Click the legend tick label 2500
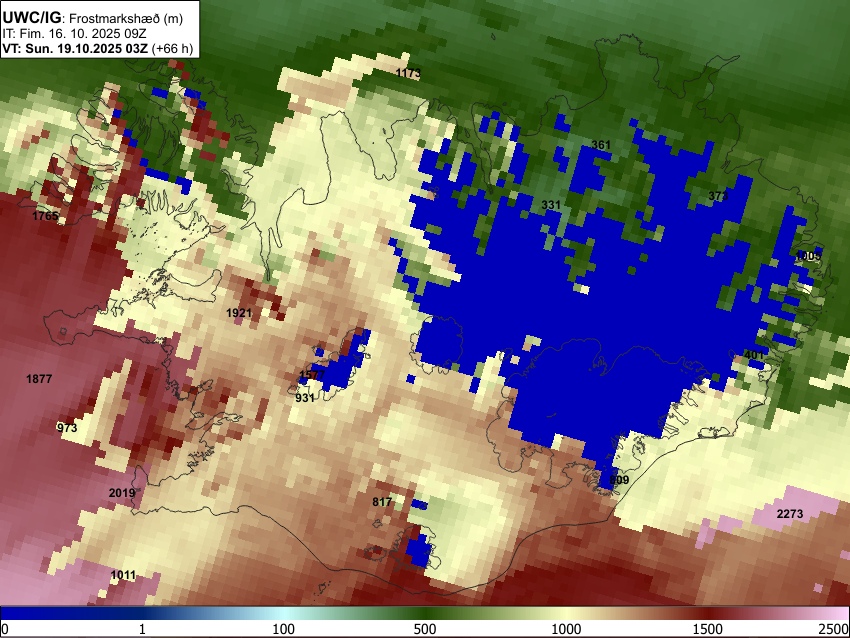 pyautogui.click(x=834, y=629)
